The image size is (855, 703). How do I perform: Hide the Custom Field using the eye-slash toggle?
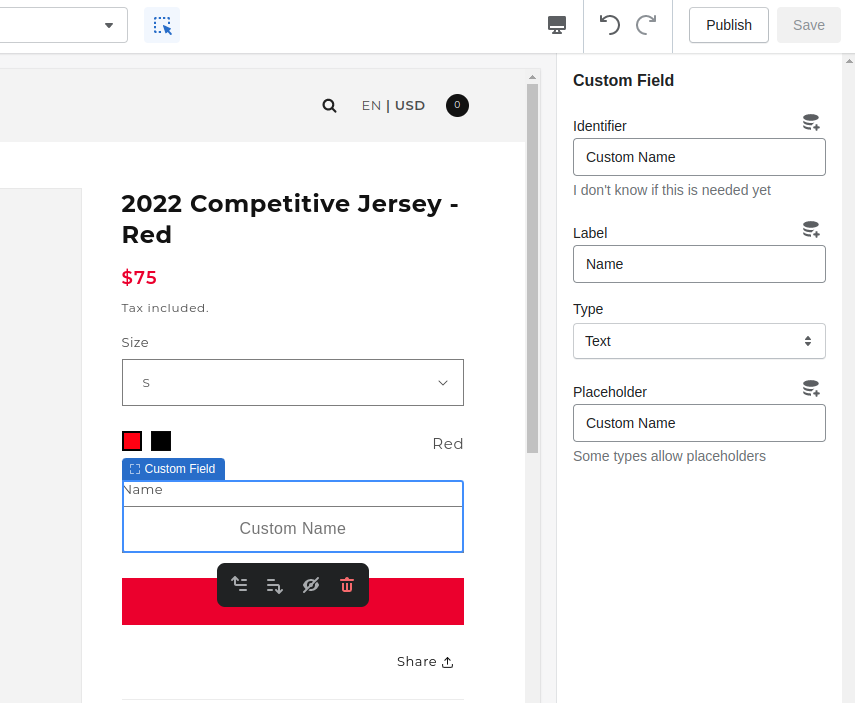tap(311, 585)
